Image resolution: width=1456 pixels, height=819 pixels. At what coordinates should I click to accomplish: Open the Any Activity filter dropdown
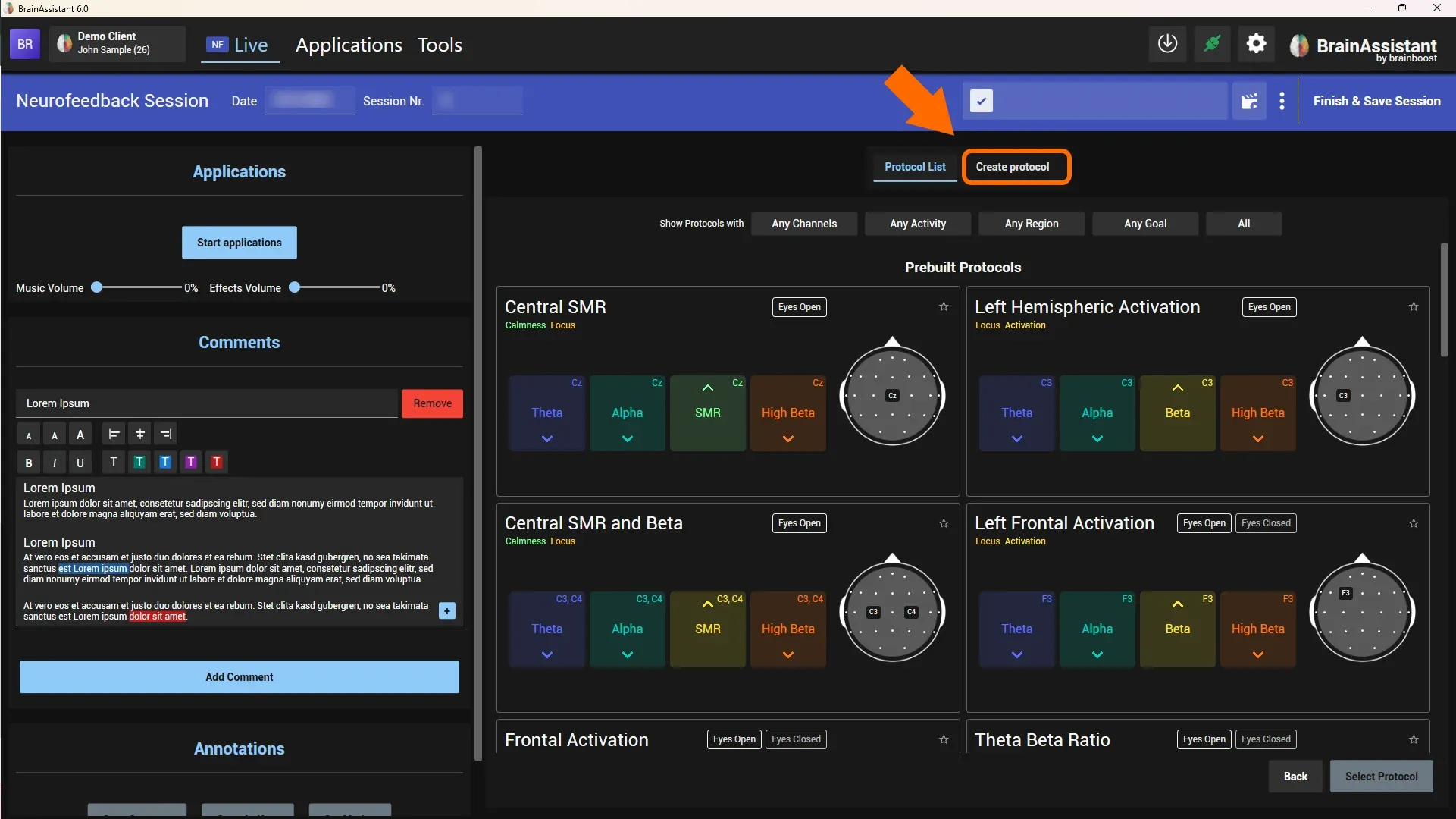coord(918,224)
